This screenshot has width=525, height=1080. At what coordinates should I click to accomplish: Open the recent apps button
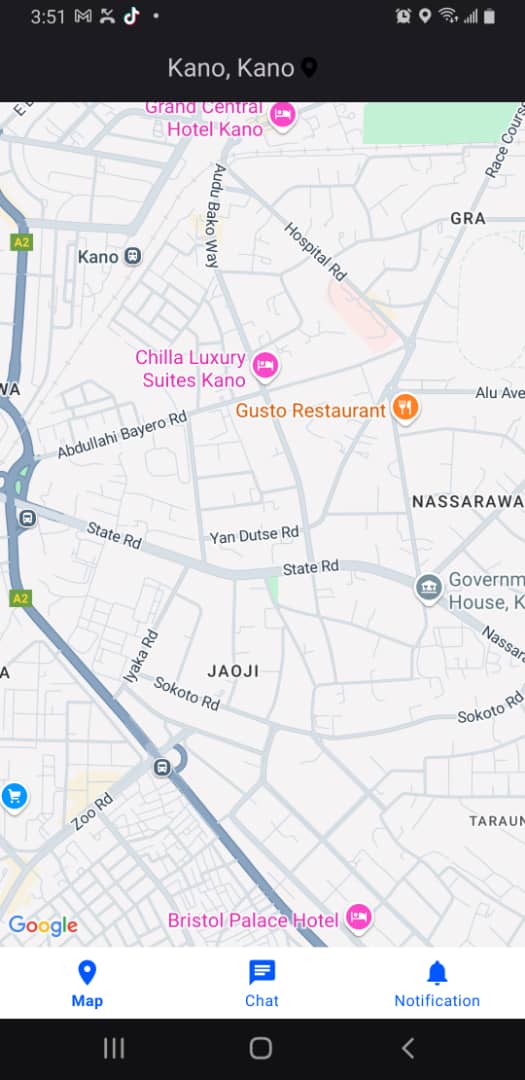tap(114, 1048)
